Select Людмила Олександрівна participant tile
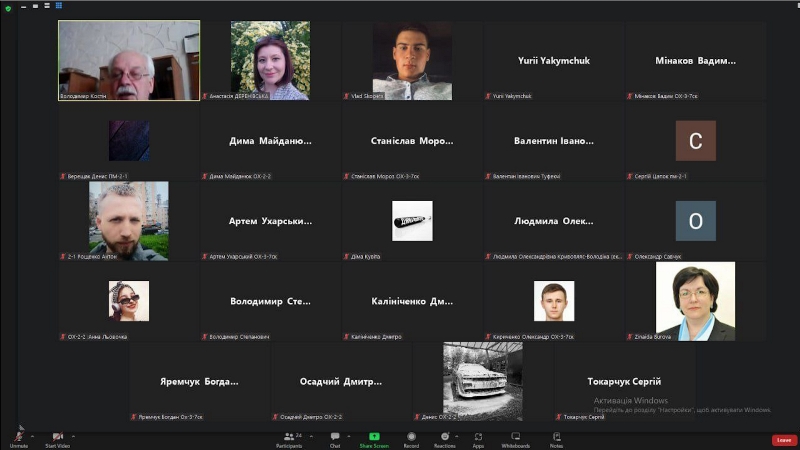This screenshot has height=450, width=800. click(x=554, y=221)
